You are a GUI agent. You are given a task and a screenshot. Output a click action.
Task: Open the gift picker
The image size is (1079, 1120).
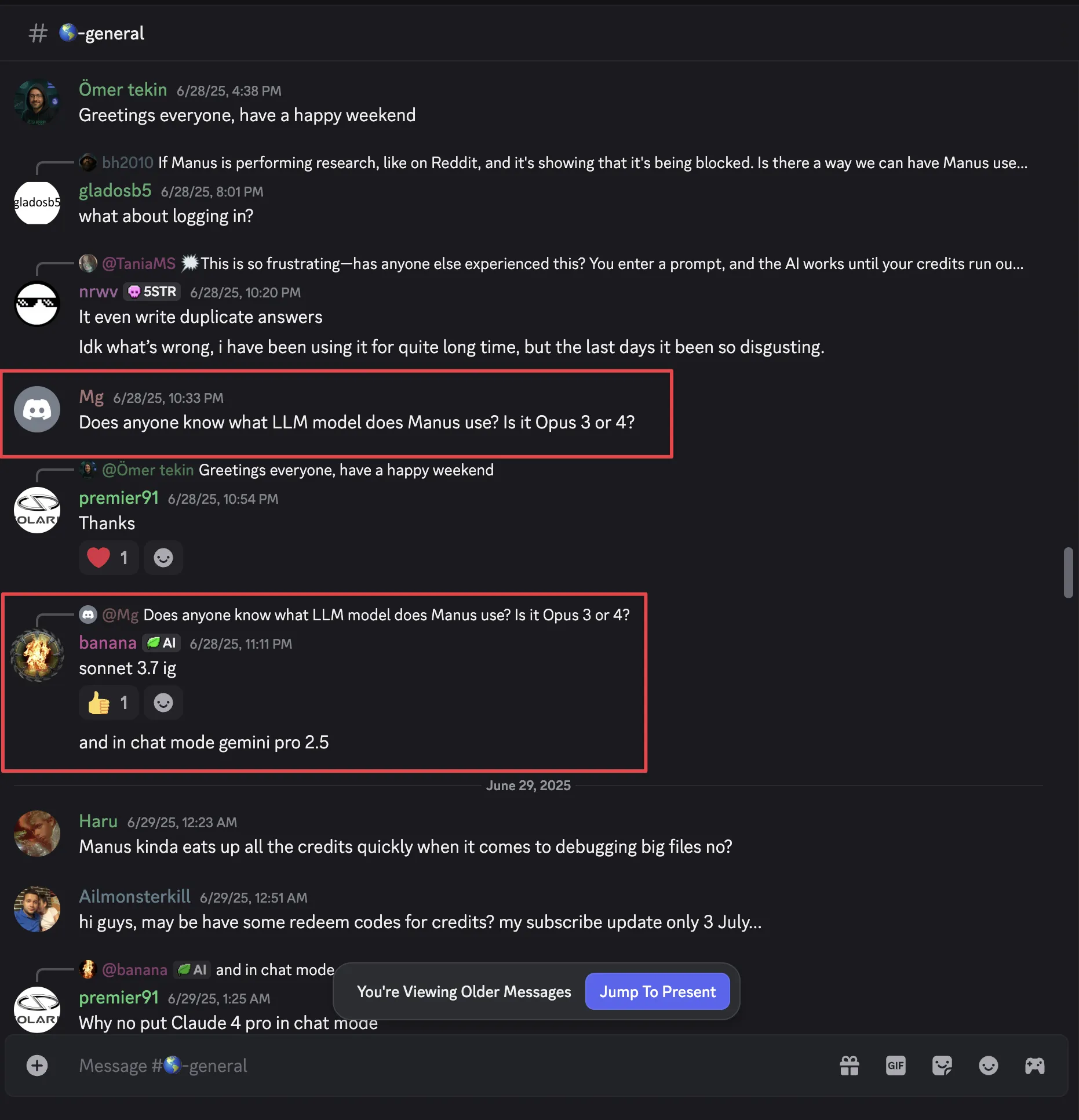(x=848, y=1065)
